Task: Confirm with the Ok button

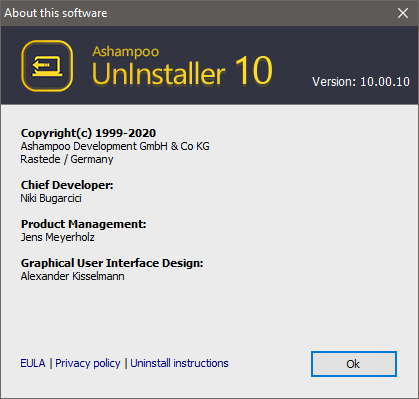Action: 354,364
